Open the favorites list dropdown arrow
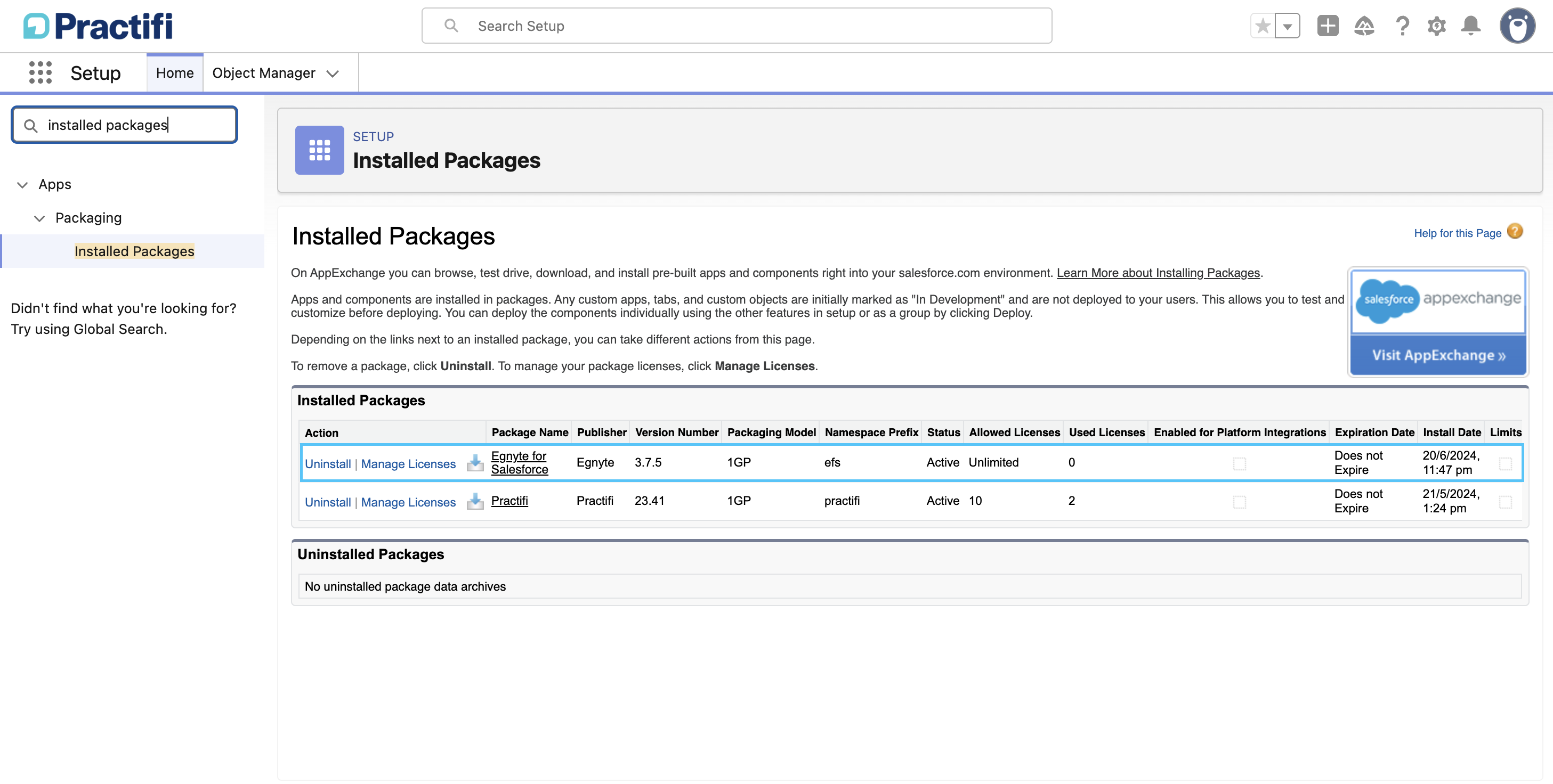 point(1287,26)
